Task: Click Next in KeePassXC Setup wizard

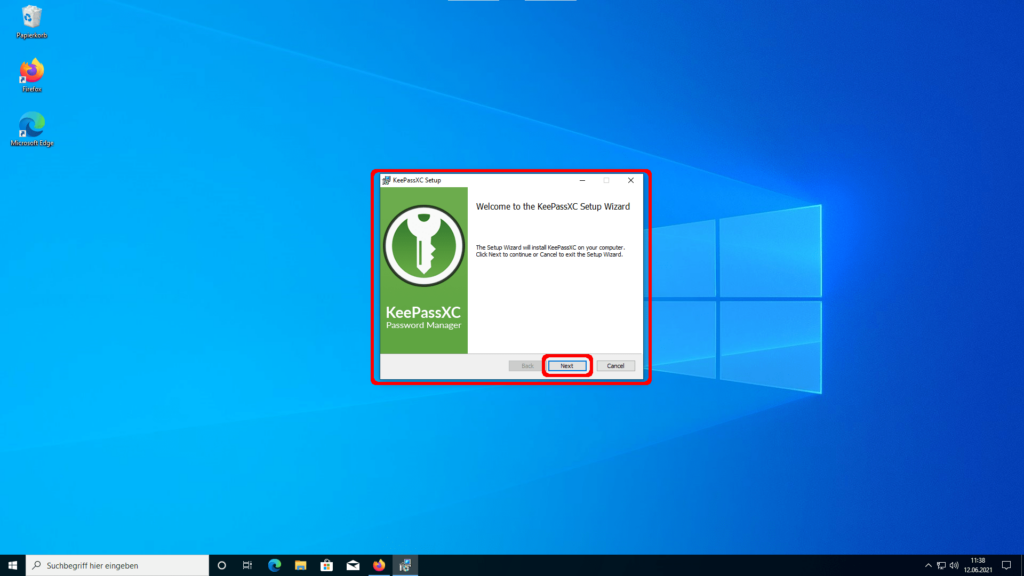Action: pyautogui.click(x=567, y=366)
